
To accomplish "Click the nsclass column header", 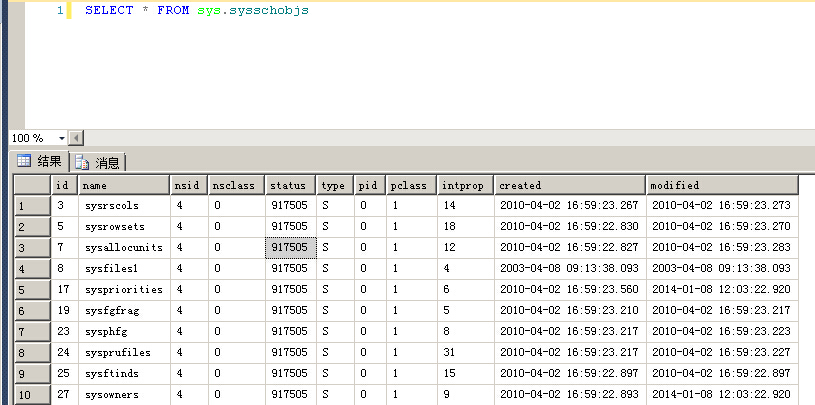I will point(236,185).
